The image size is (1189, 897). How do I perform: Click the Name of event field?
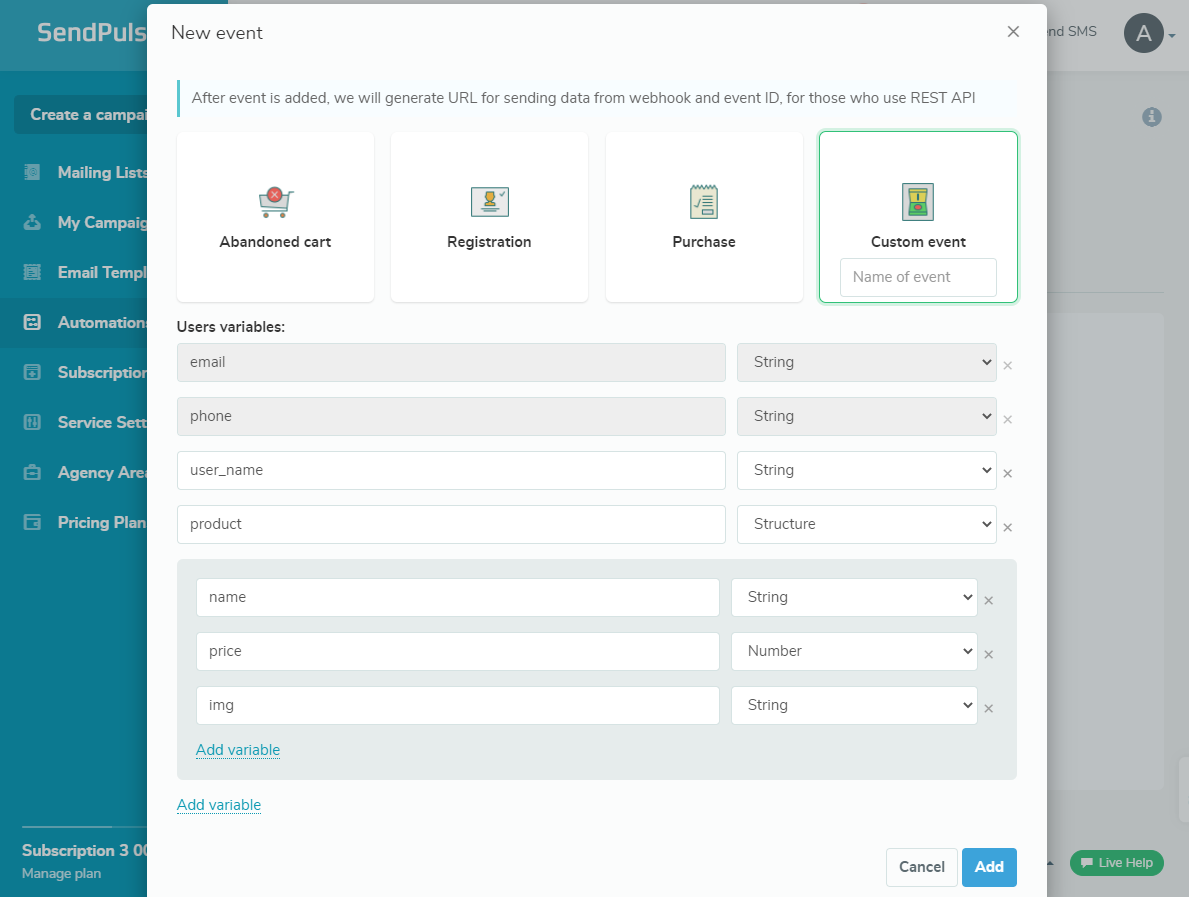[x=917, y=277]
